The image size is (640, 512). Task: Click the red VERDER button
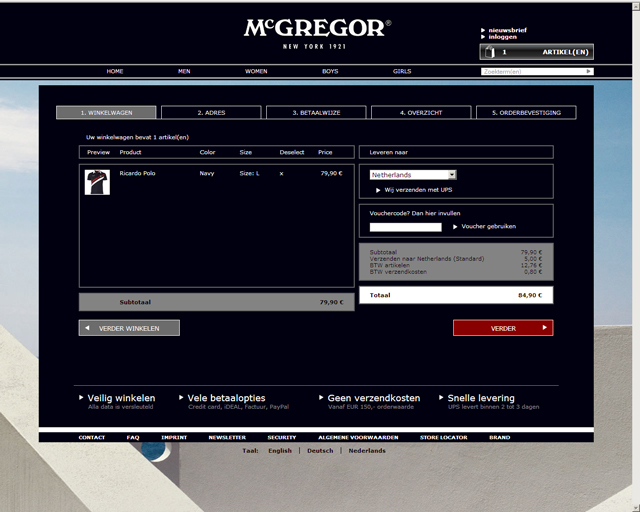503,328
